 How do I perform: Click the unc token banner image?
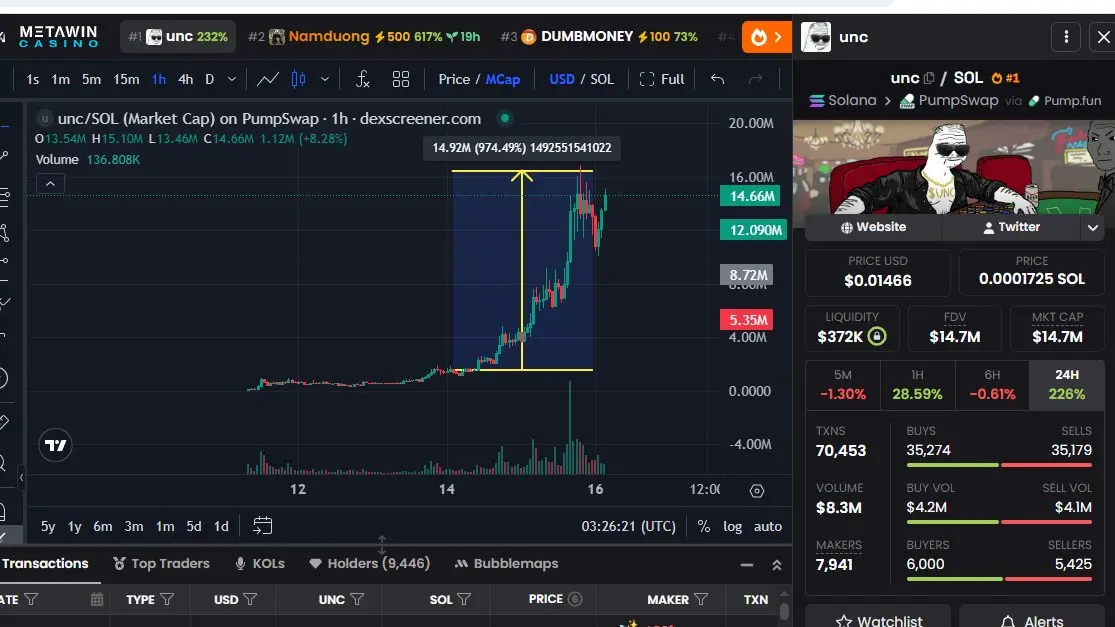pyautogui.click(x=954, y=166)
